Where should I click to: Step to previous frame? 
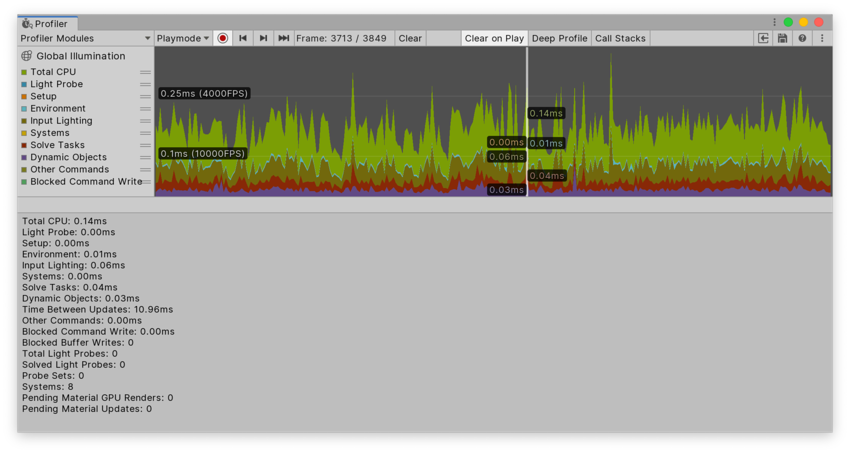coord(243,38)
